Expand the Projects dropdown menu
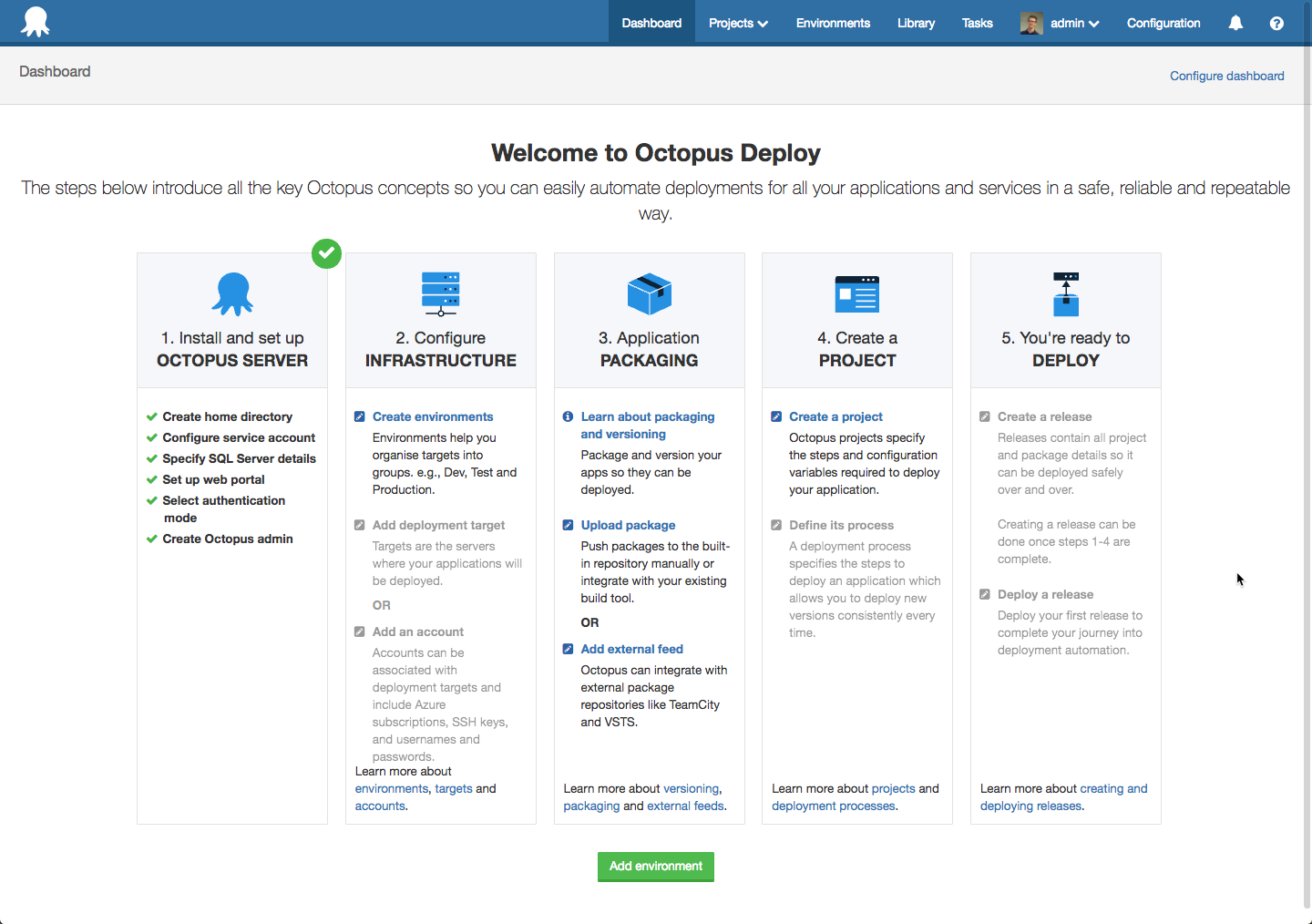 pyautogui.click(x=738, y=23)
